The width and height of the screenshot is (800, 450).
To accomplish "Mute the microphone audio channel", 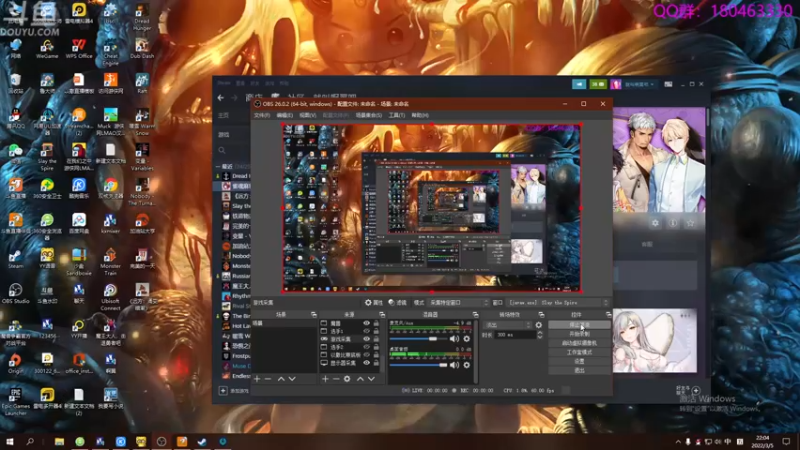I will [x=454, y=339].
